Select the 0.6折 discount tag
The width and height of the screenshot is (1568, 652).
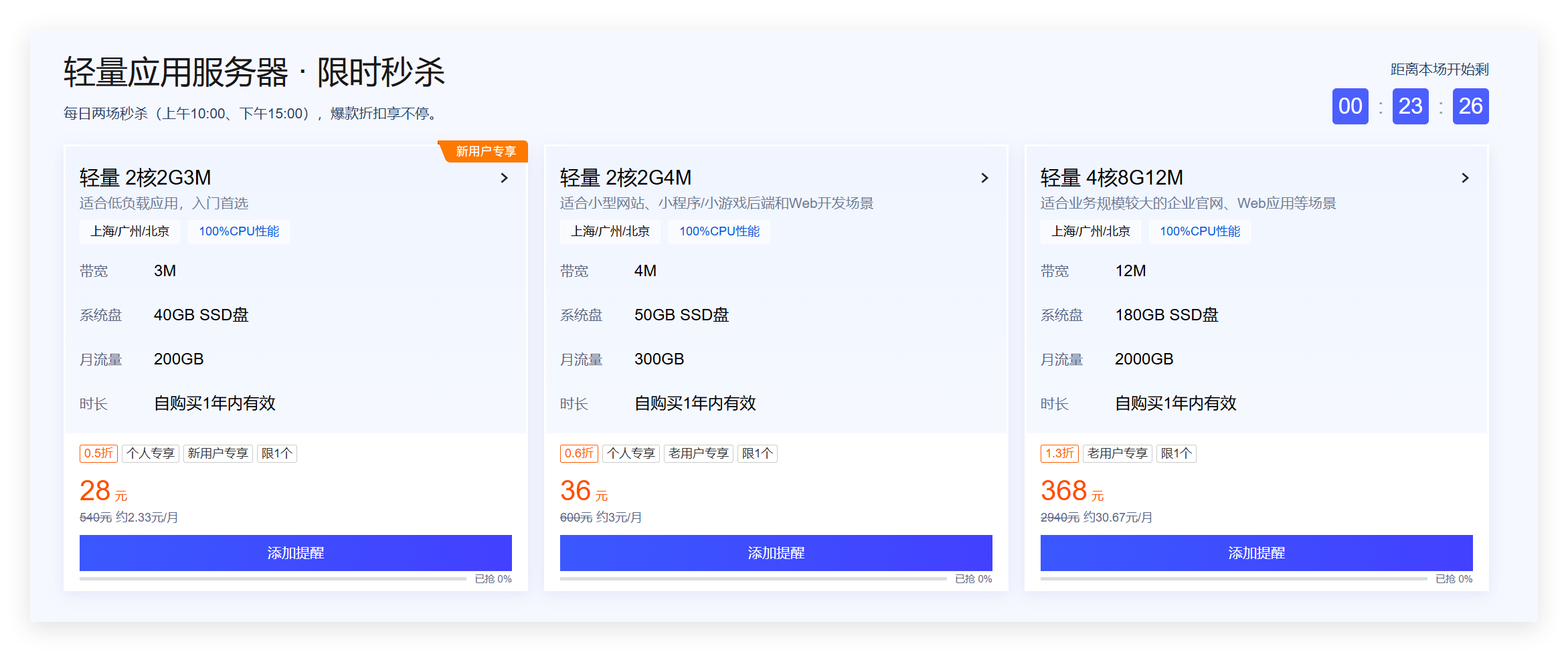coord(579,453)
